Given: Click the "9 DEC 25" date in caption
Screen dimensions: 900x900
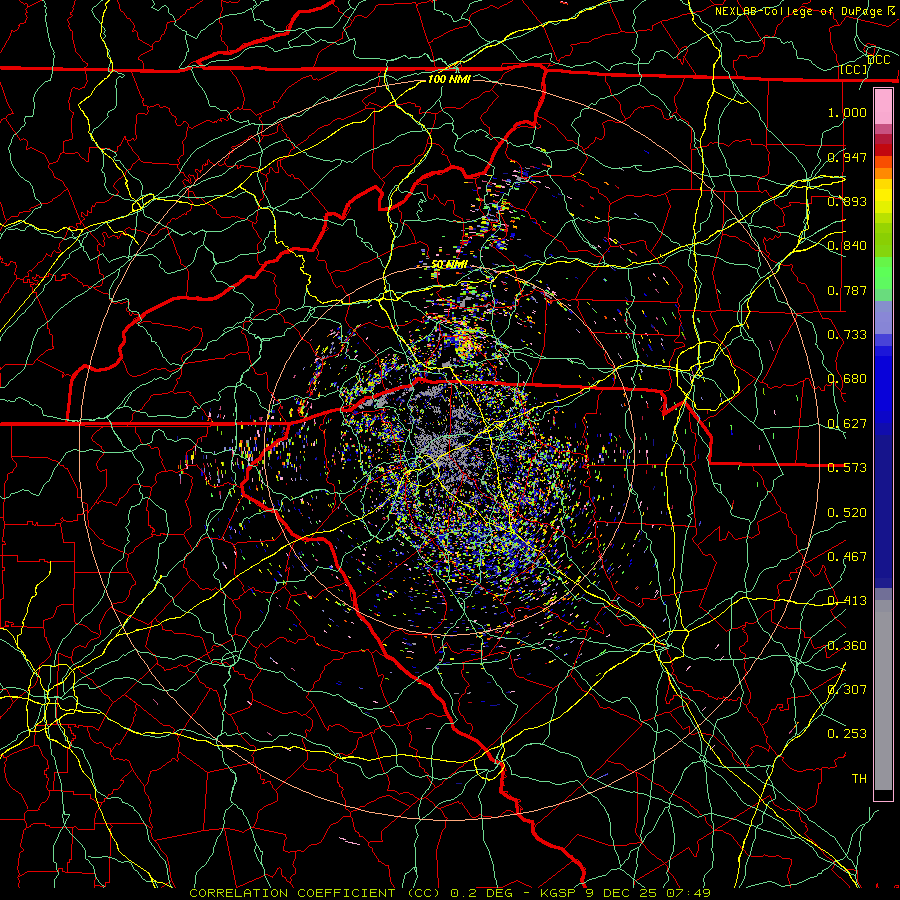Looking at the screenshot, I should (622, 893).
